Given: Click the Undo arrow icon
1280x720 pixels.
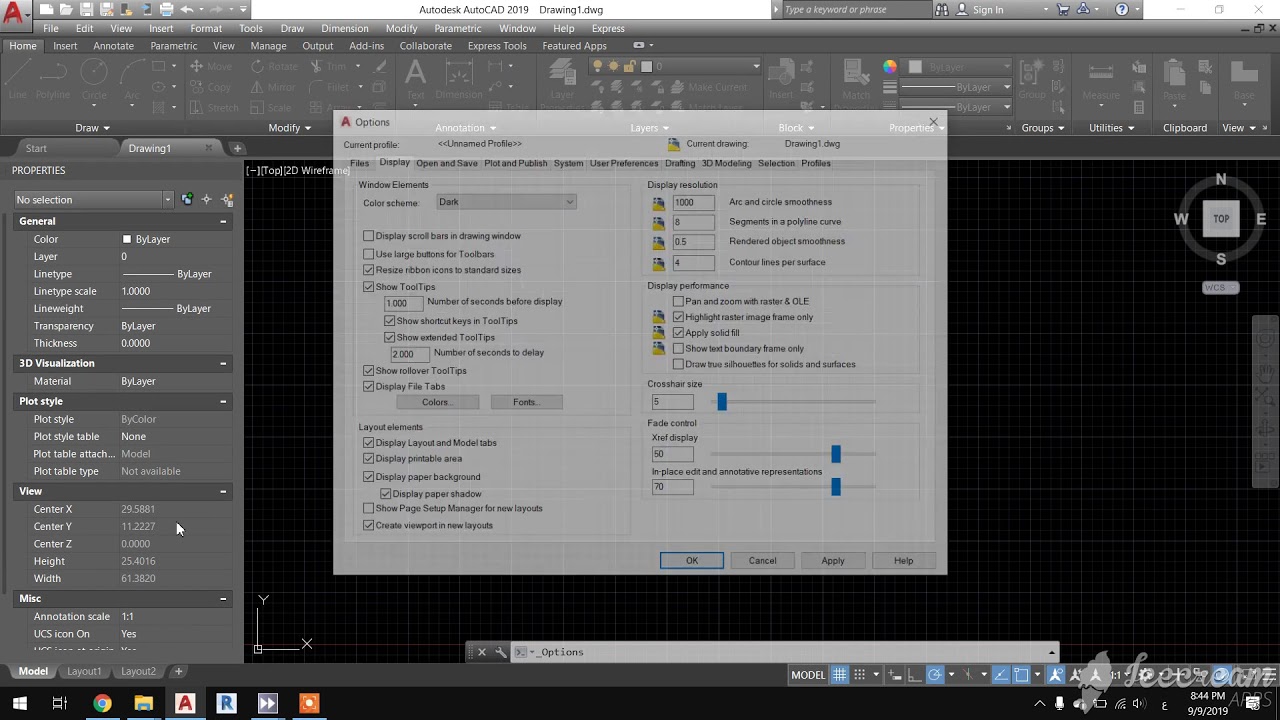Looking at the screenshot, I should click(x=187, y=9).
